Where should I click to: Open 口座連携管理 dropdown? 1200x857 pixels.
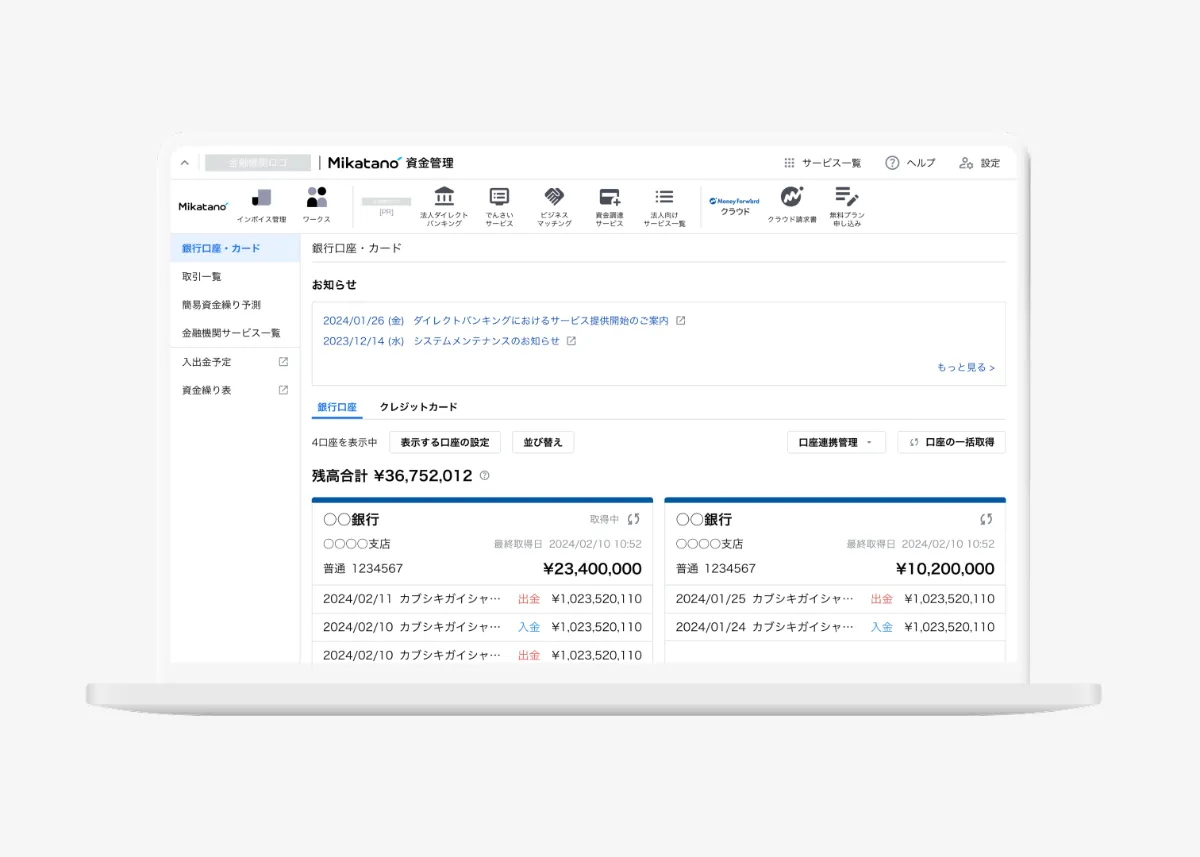coord(836,442)
